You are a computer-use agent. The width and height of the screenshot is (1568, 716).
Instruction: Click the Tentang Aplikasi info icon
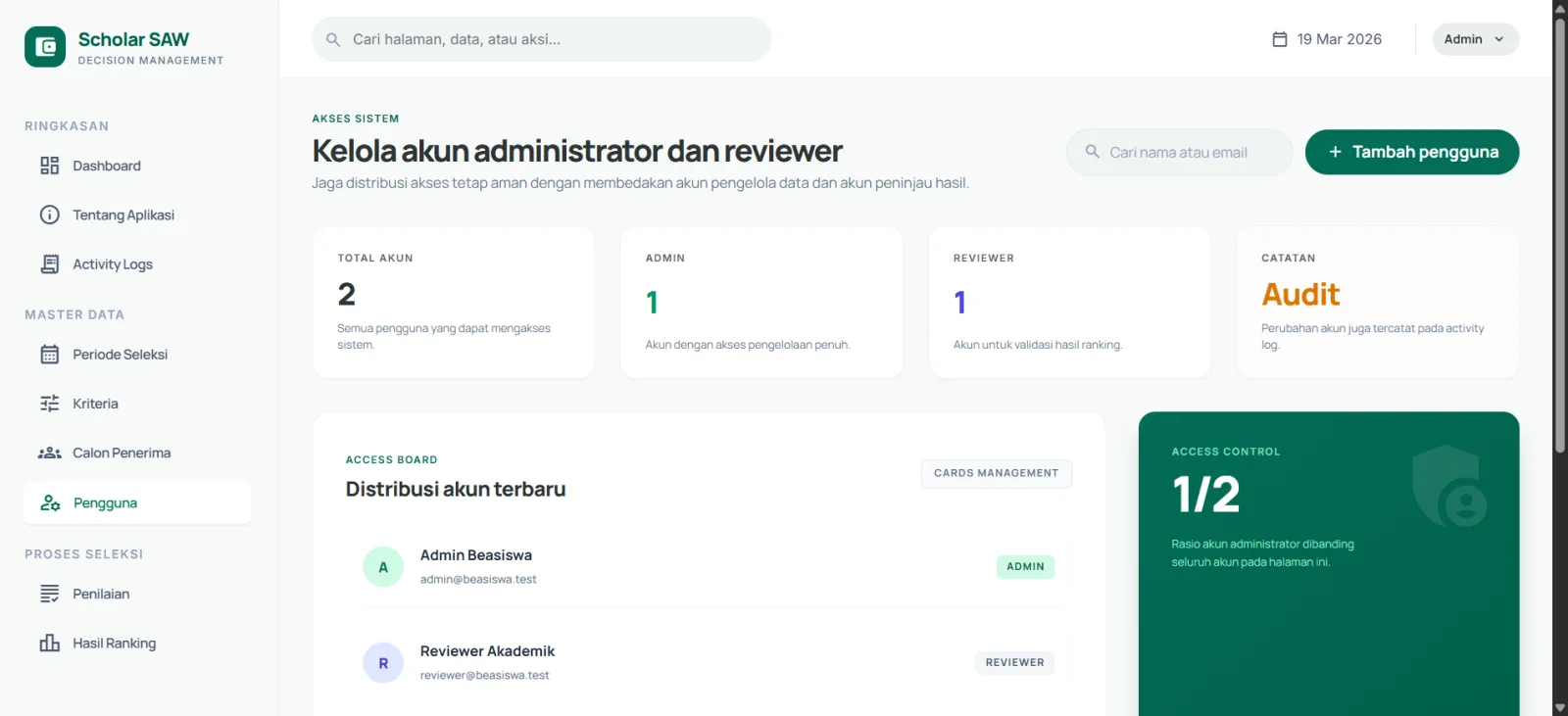coord(49,215)
